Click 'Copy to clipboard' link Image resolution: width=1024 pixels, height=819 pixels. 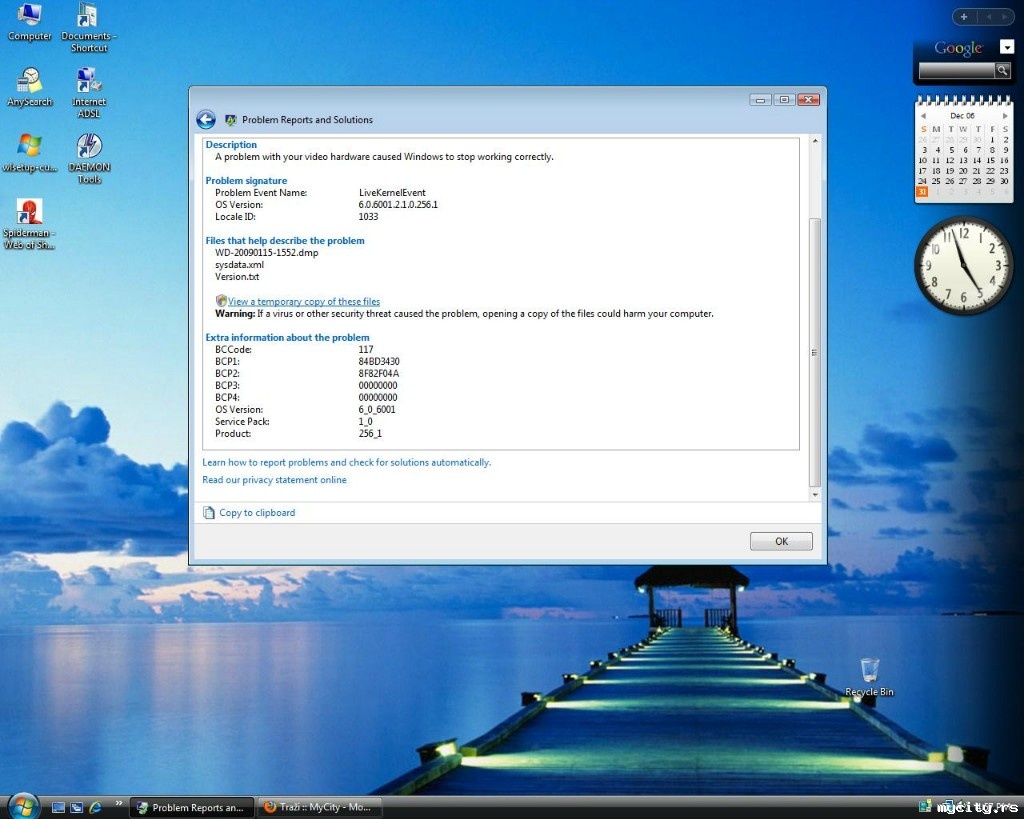(x=257, y=513)
